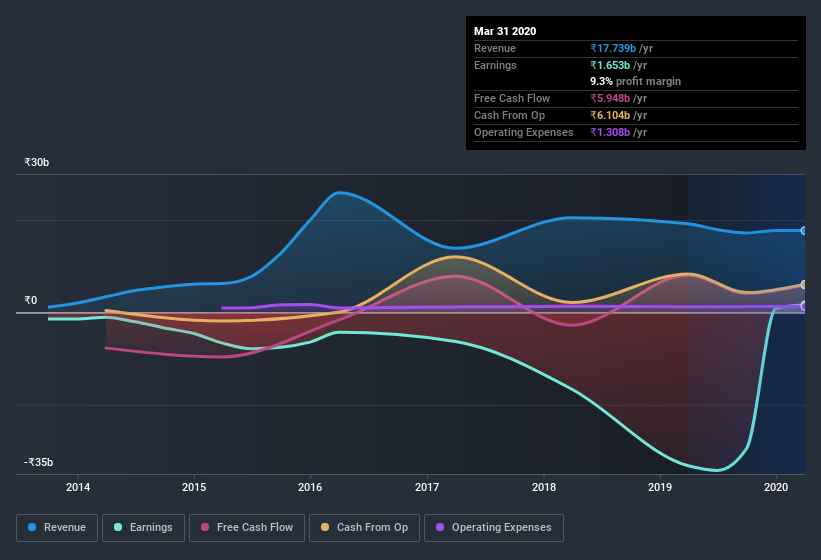This screenshot has width=821, height=560.
Task: Click the ₹30b y-axis label
Action: tap(37, 162)
